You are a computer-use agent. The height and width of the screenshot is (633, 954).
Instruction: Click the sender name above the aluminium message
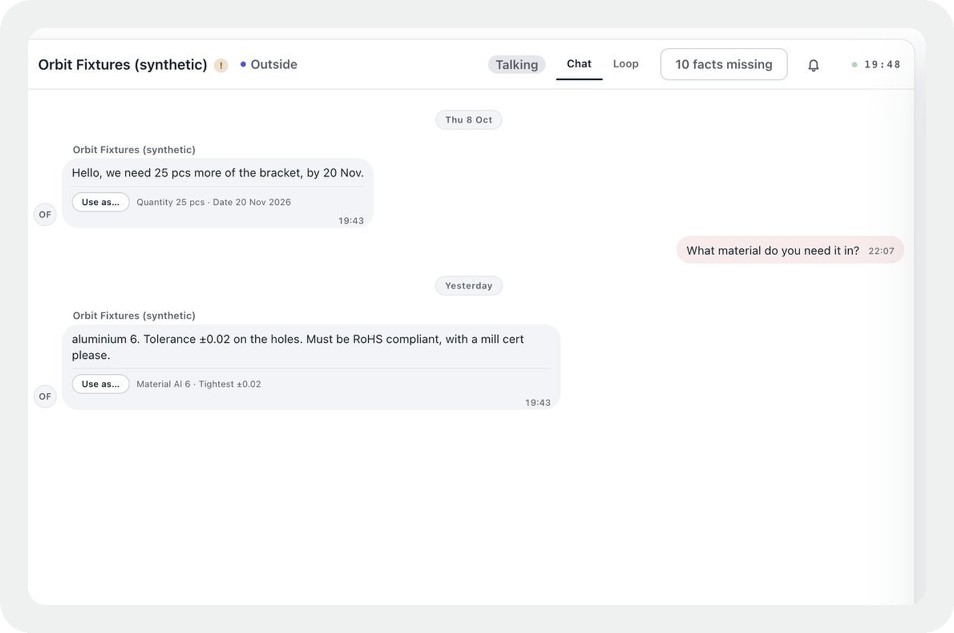tap(134, 316)
